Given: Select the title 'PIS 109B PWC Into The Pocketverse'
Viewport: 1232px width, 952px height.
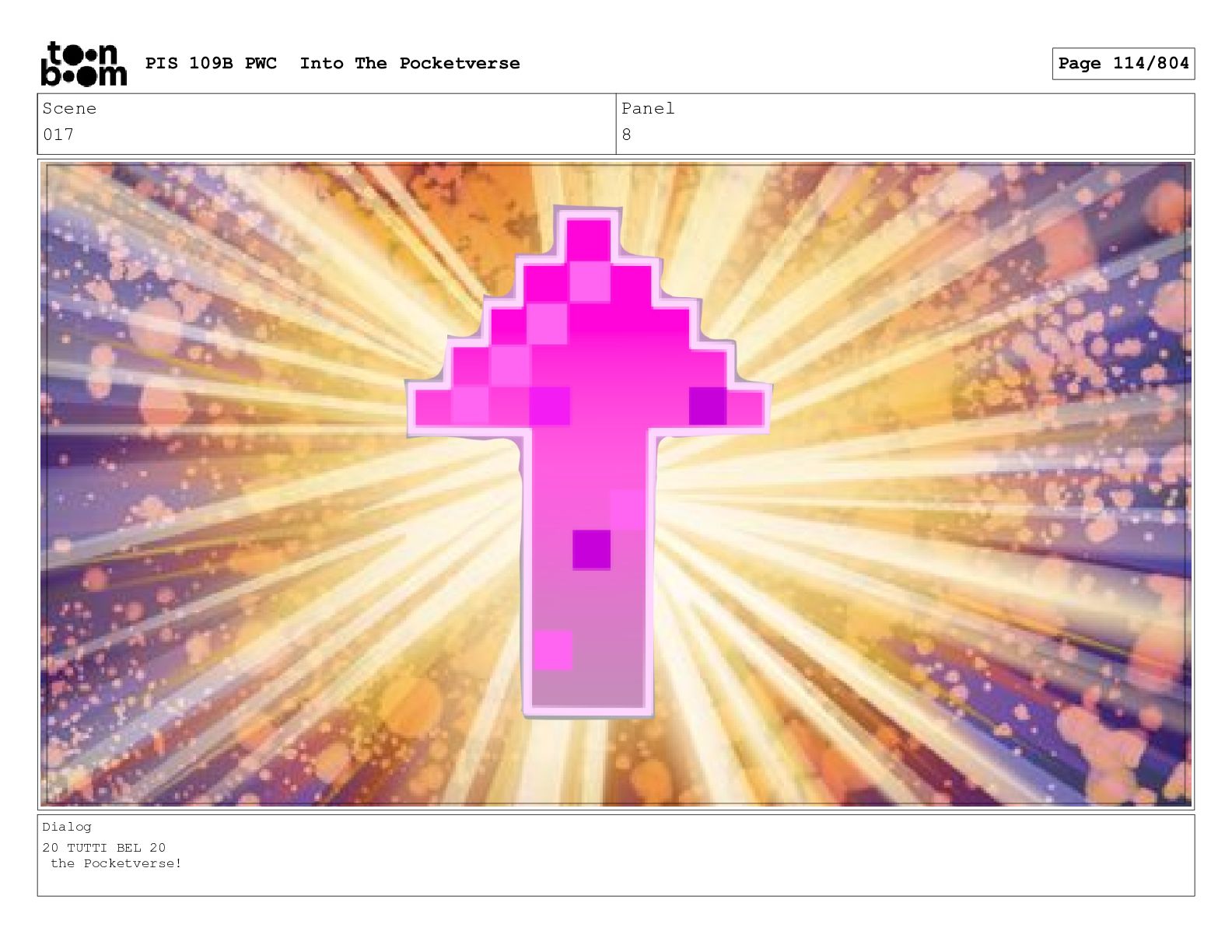Looking at the screenshot, I should click(332, 64).
